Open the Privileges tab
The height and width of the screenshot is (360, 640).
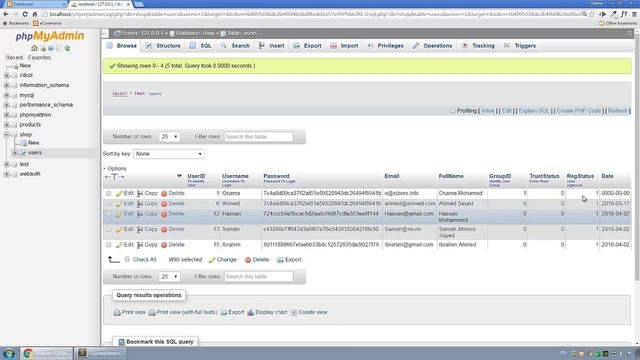point(386,46)
